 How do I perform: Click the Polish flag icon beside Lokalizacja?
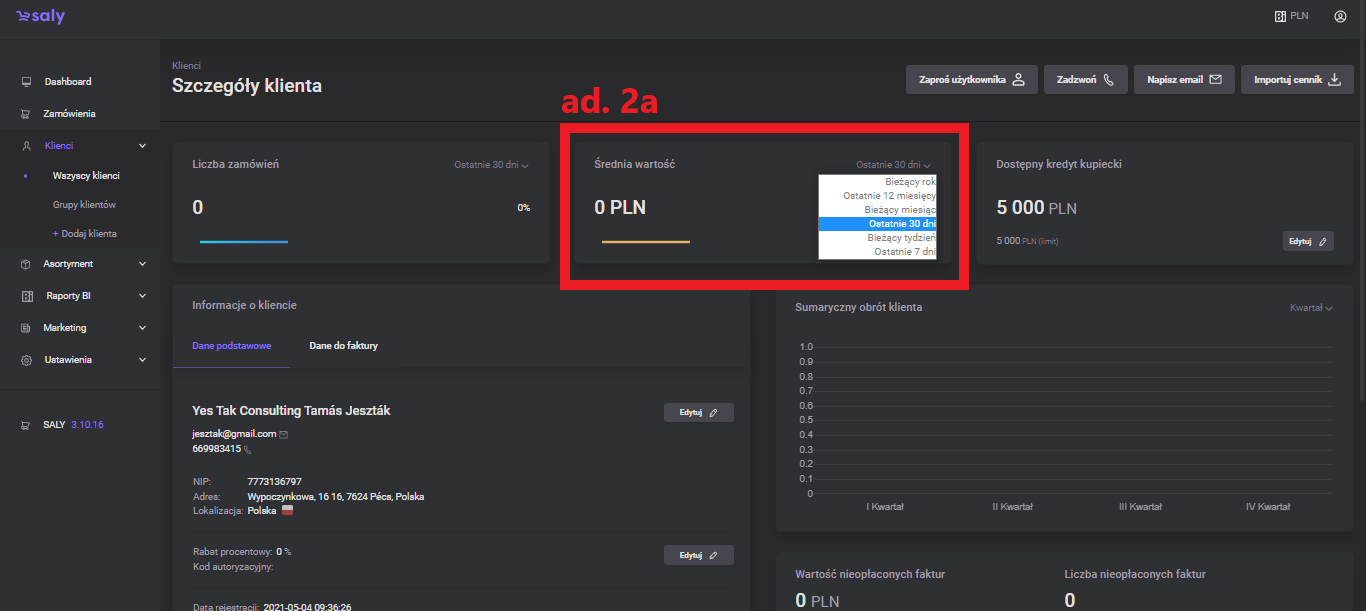[x=287, y=510]
